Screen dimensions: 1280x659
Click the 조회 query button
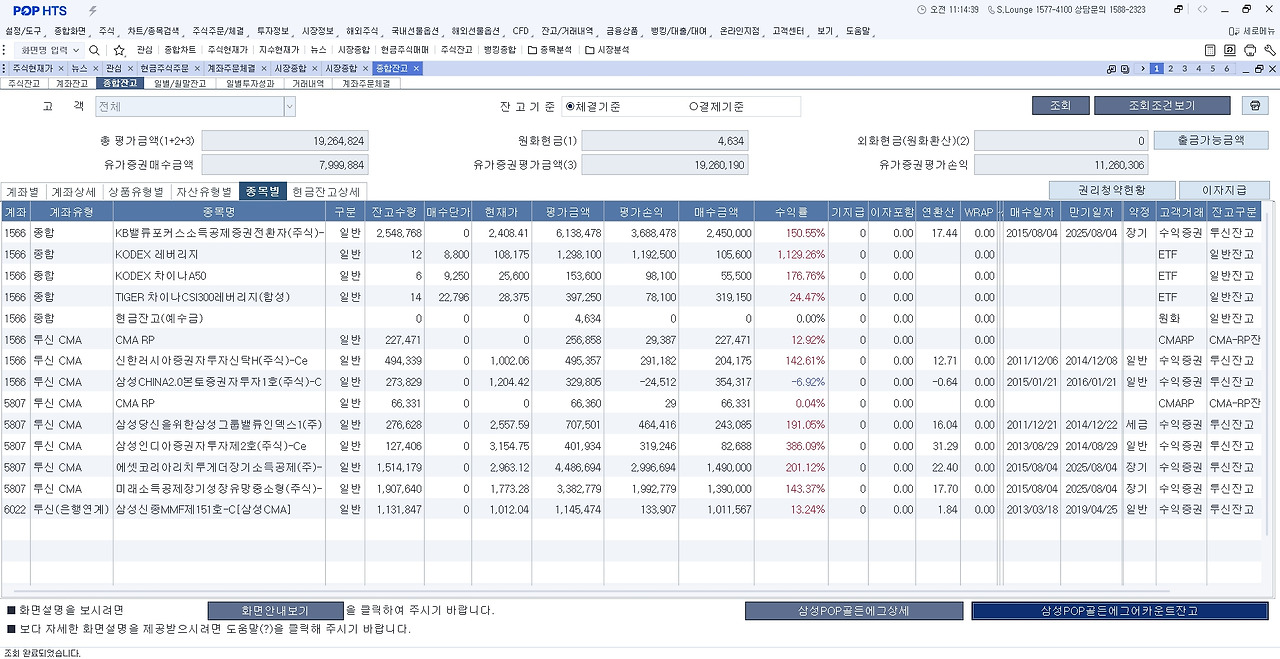tap(1060, 106)
